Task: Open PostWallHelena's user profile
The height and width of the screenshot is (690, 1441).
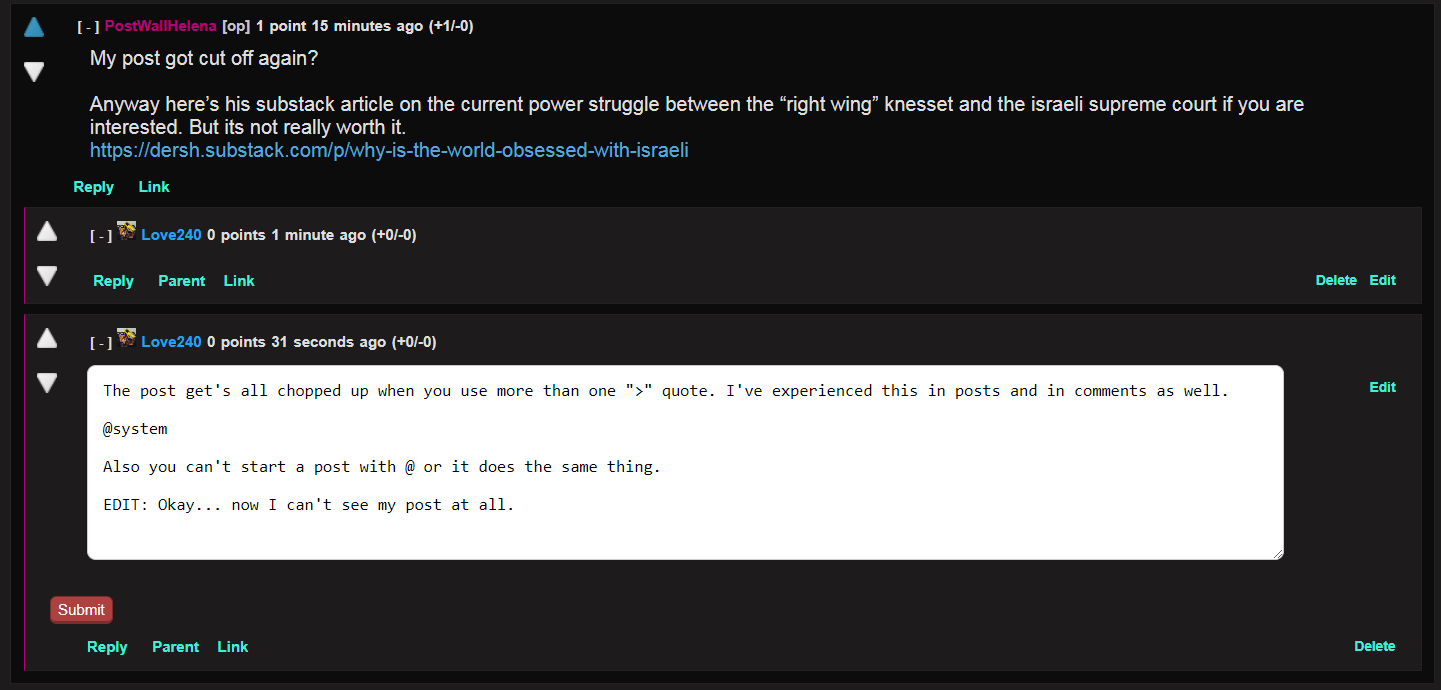Action: pos(161,26)
